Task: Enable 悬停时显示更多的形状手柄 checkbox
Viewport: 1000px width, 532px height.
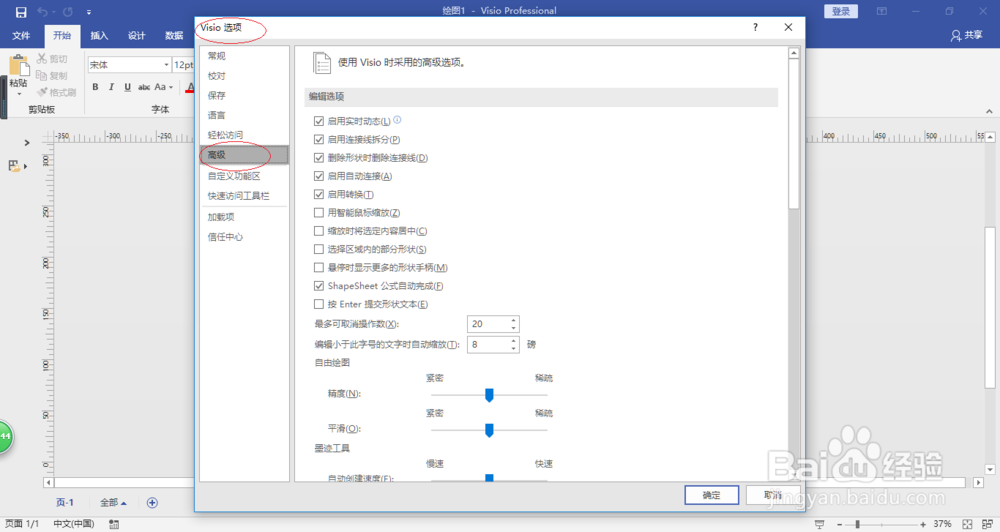Action: pyautogui.click(x=319, y=267)
